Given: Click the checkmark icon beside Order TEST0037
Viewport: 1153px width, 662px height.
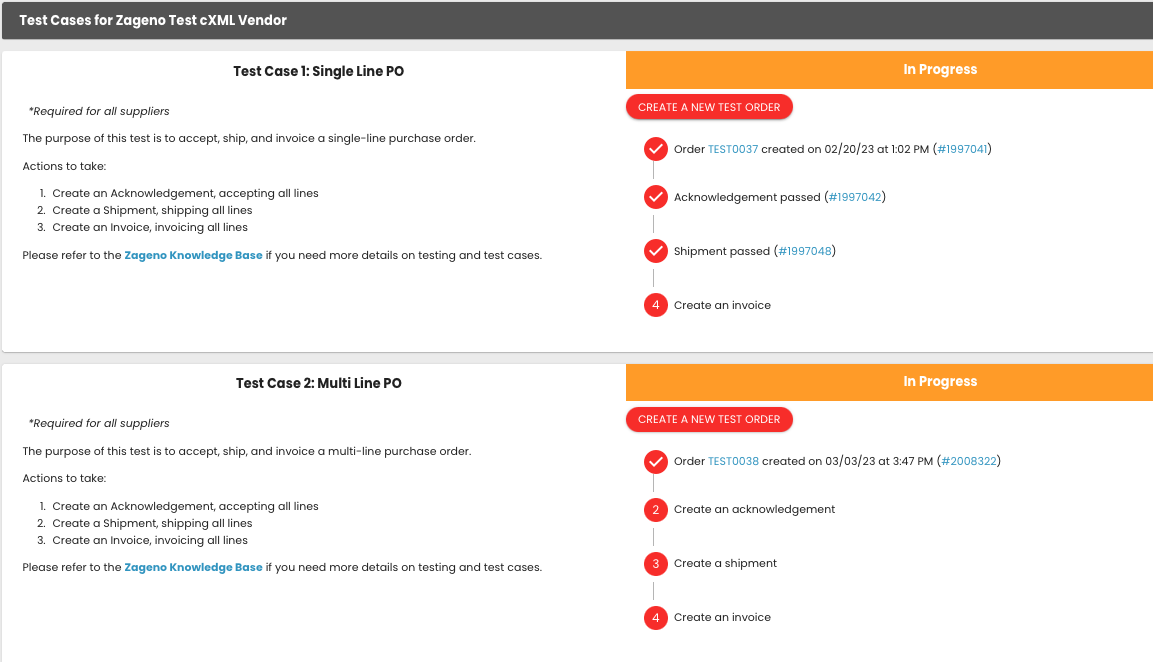Looking at the screenshot, I should point(655,148).
